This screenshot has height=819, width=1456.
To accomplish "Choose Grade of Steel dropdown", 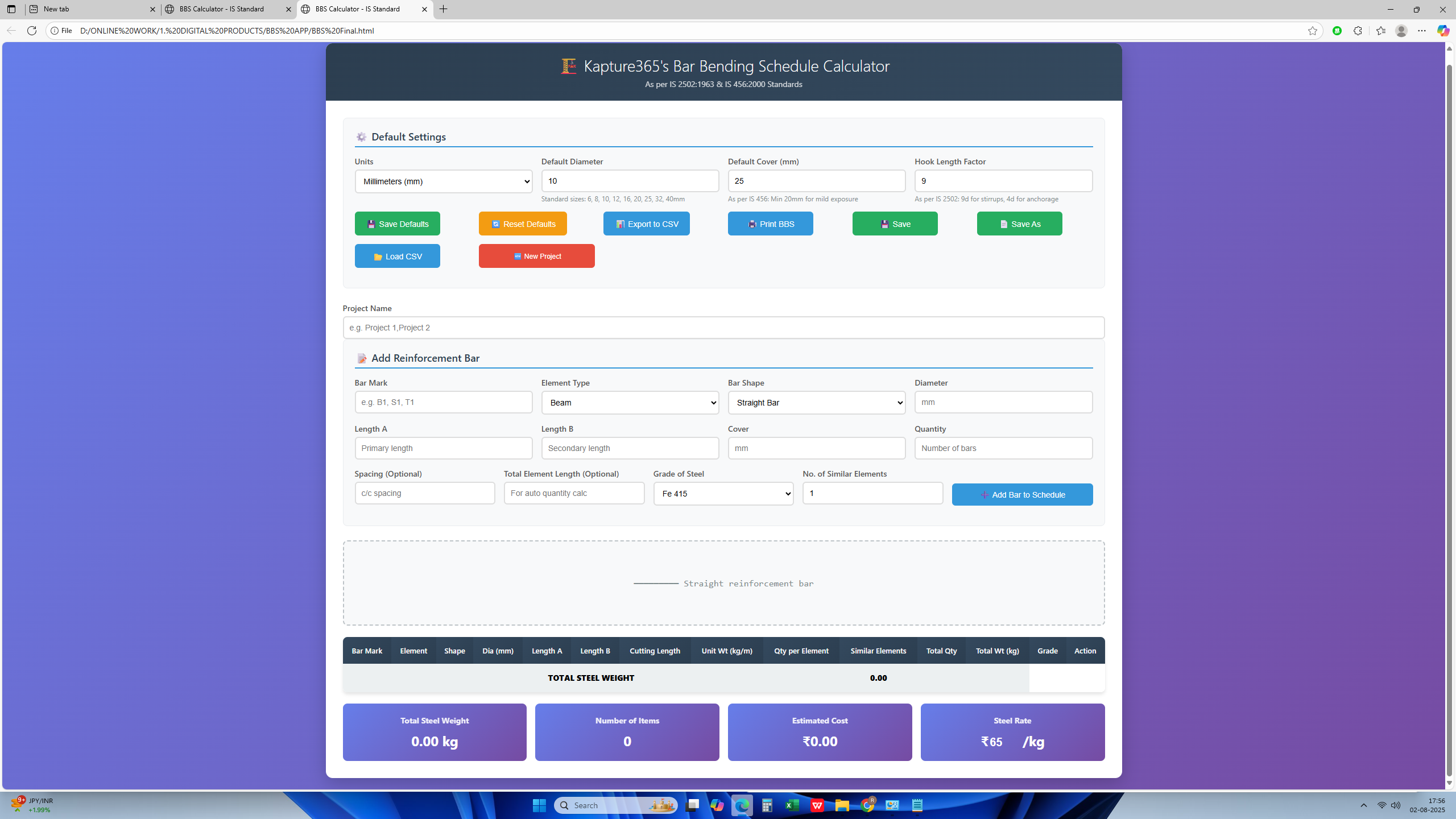I will pos(723,494).
